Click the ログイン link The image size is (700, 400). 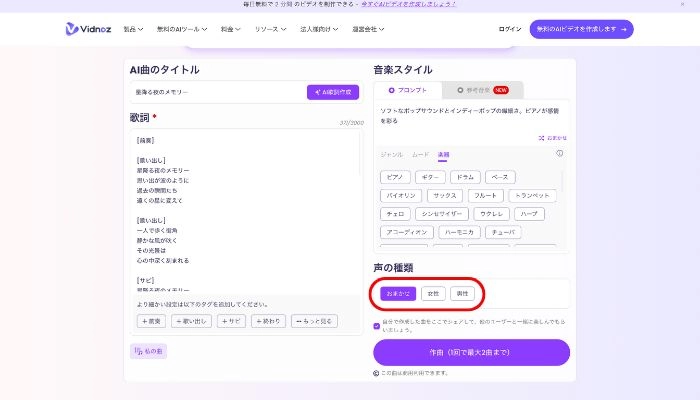click(x=510, y=29)
